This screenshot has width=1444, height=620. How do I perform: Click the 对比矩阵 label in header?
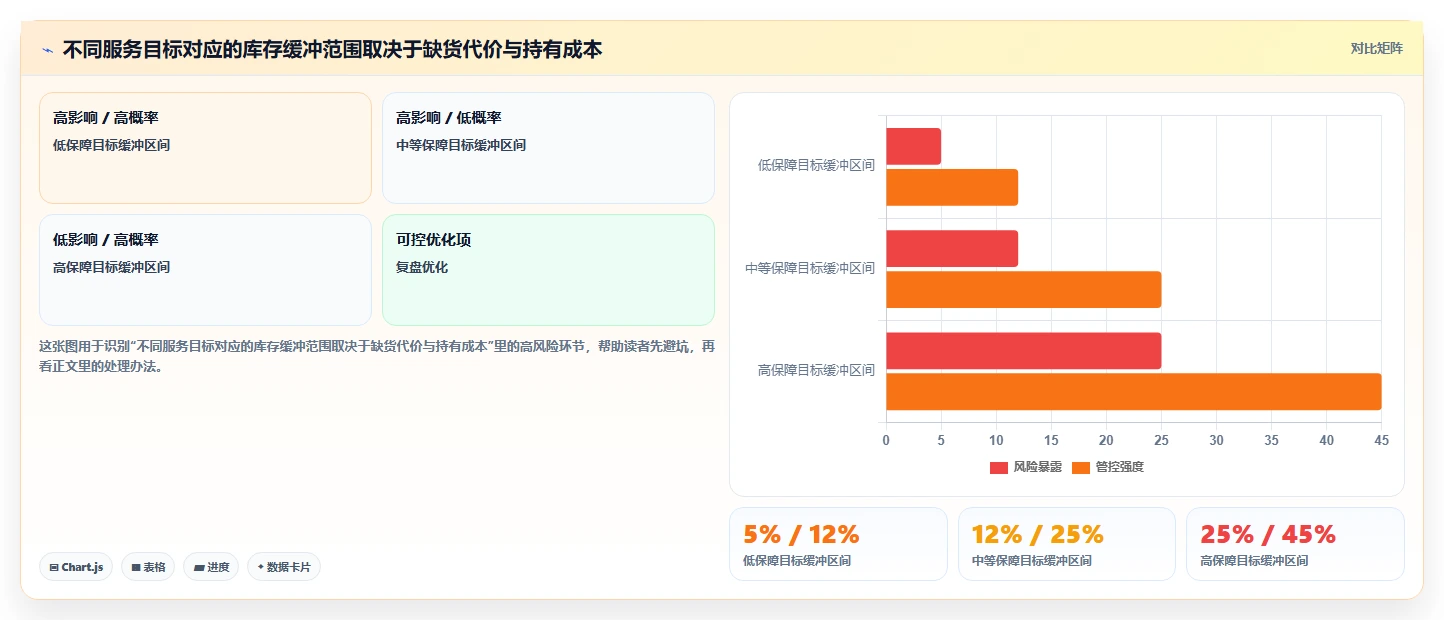[x=1376, y=48]
